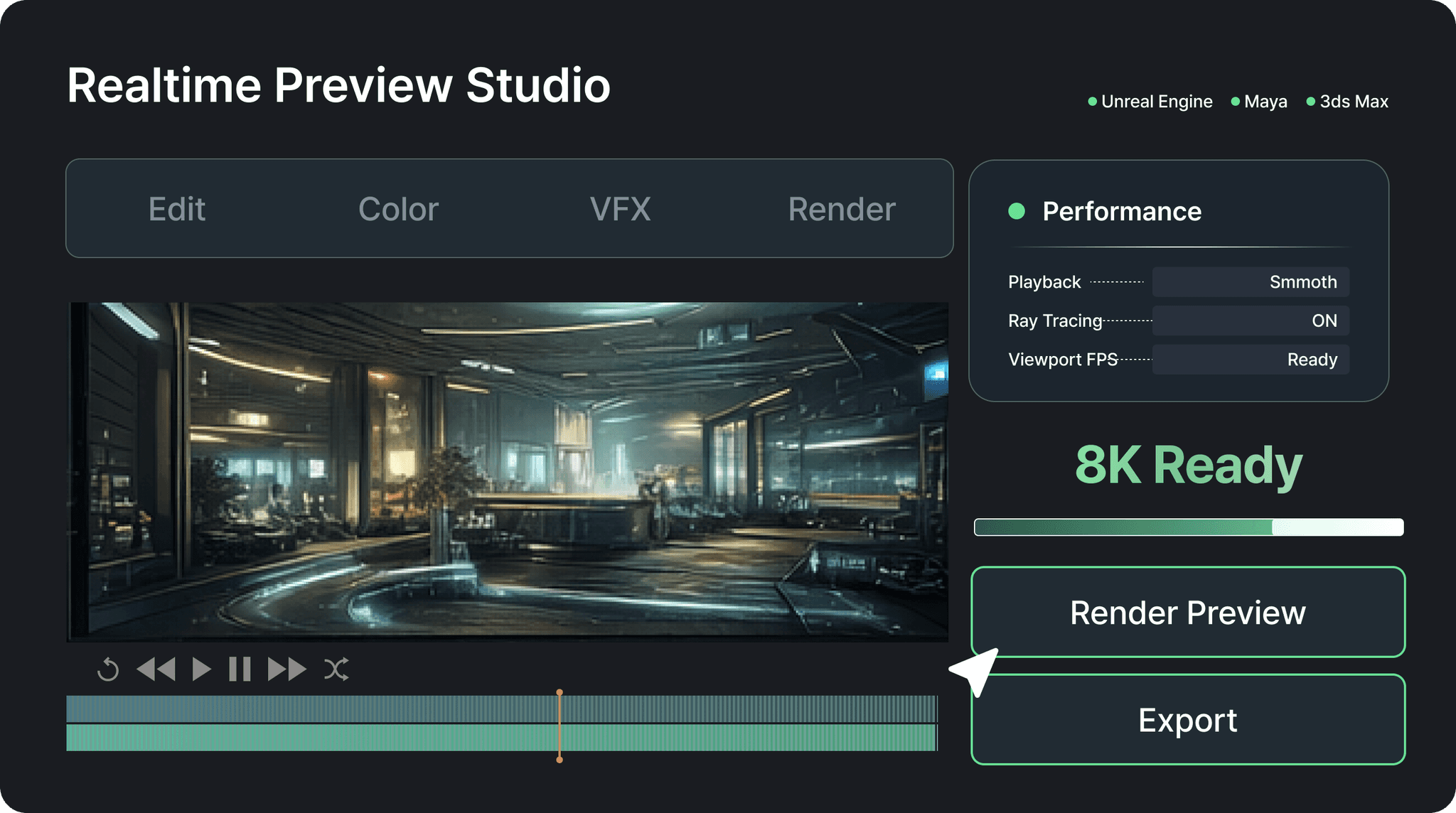Select the VFX tab
The width and height of the screenshot is (1456, 813).
click(620, 209)
